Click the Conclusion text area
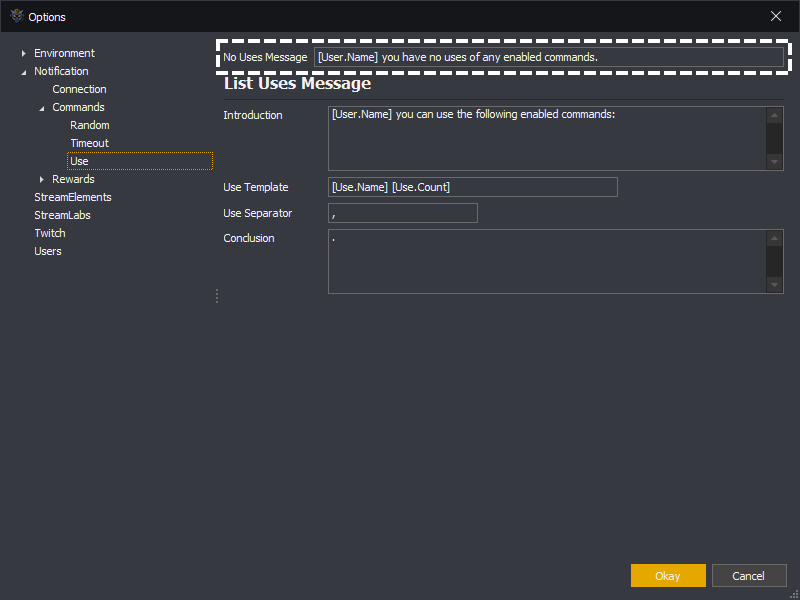Viewport: 800px width, 600px height. 547,261
